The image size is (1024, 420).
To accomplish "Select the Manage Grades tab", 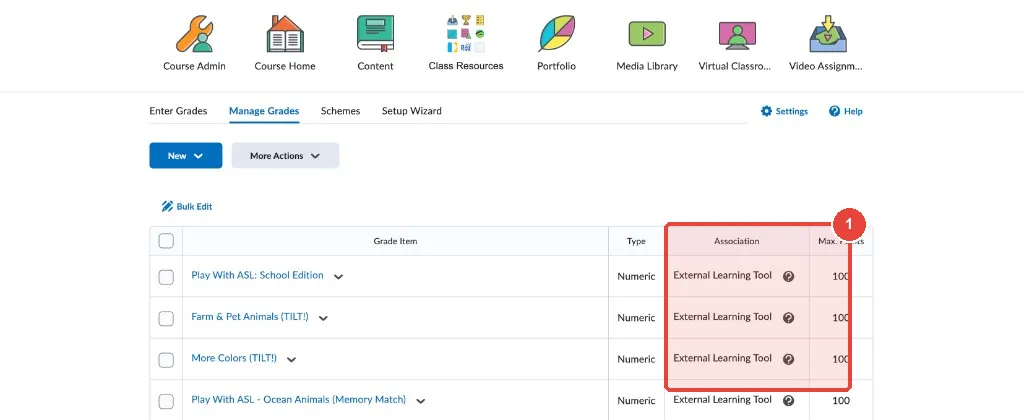I will 264,111.
